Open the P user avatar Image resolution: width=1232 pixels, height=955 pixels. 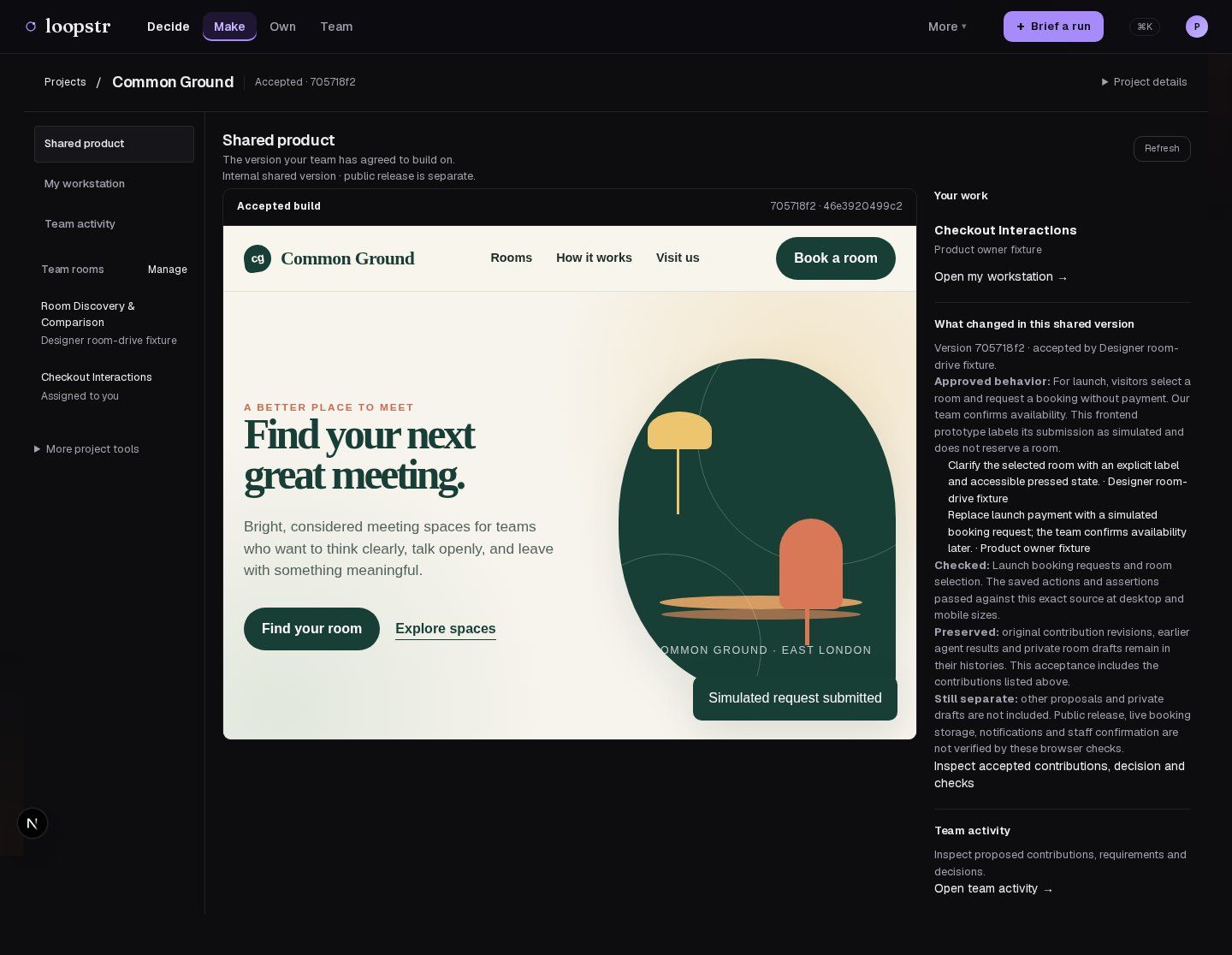(1197, 27)
